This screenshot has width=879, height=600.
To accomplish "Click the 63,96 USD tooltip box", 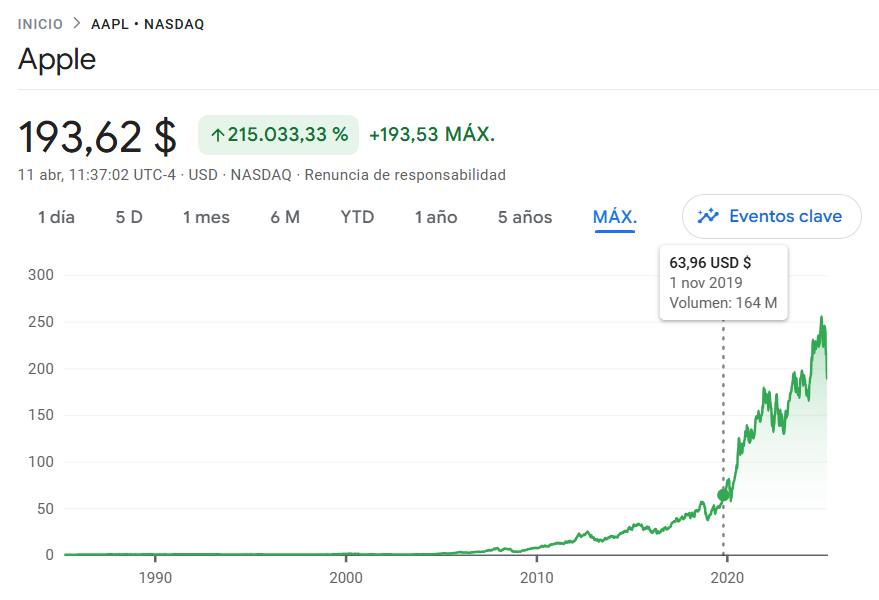I will coord(723,283).
